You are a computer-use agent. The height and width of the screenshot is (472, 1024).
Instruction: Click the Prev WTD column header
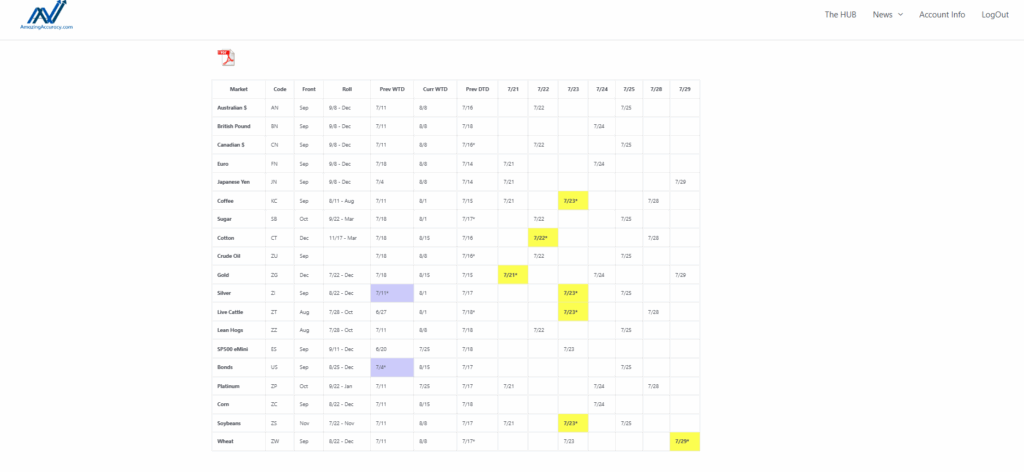click(391, 89)
